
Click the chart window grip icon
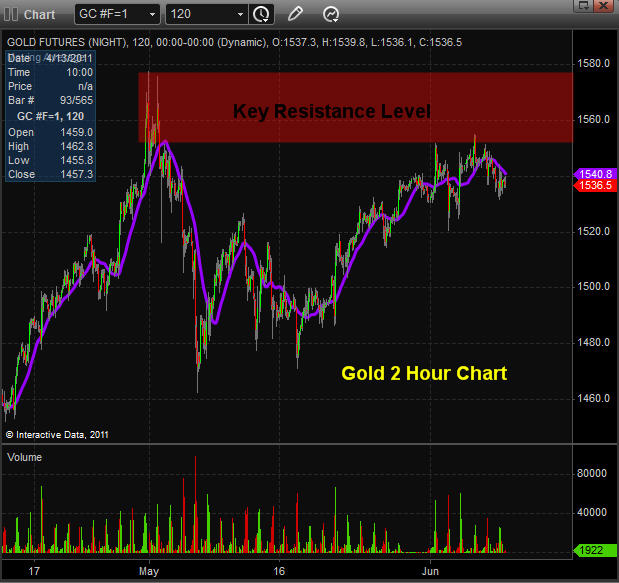(12, 14)
